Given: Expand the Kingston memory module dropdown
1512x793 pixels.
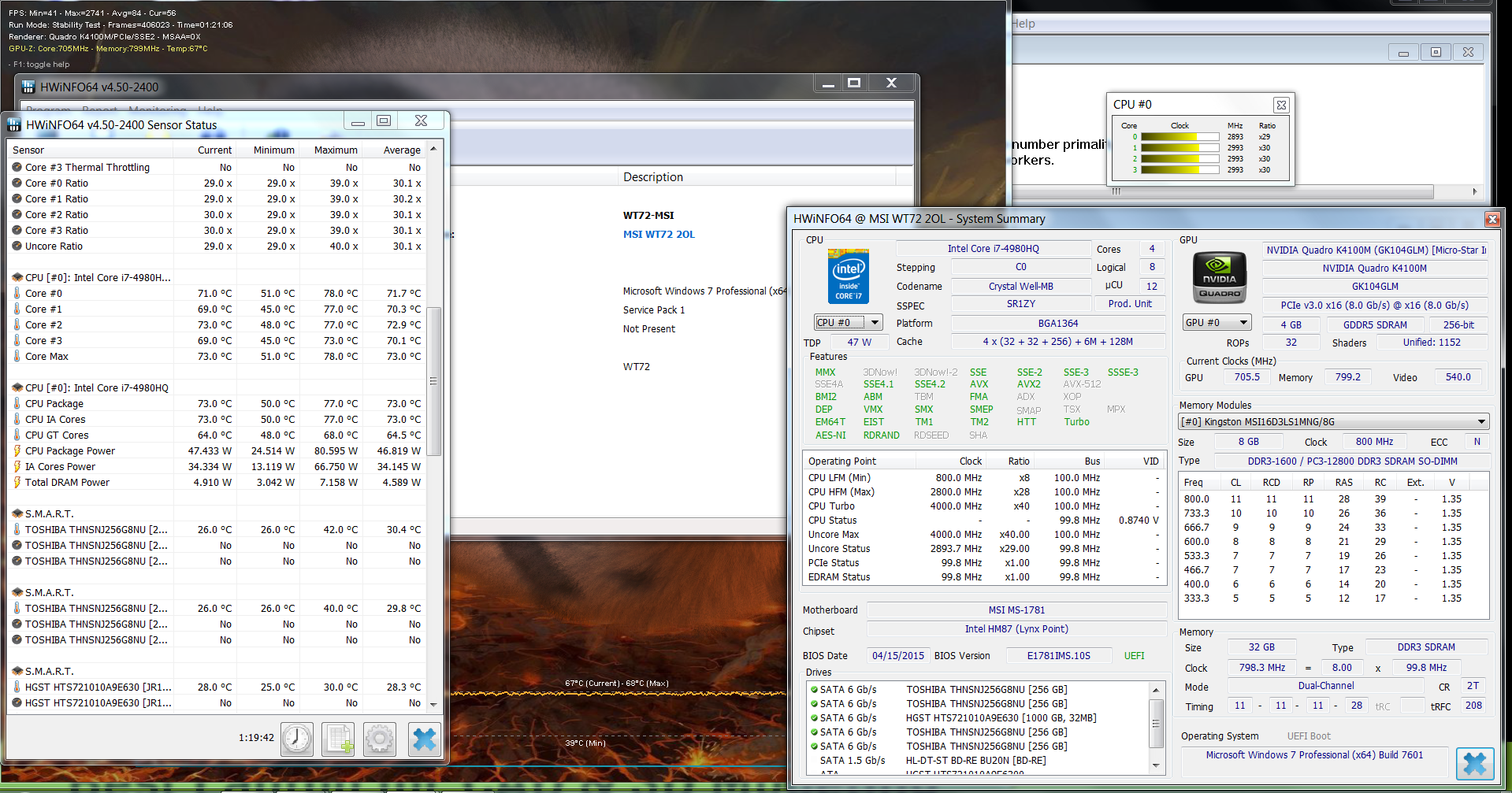Looking at the screenshot, I should 1333,421.
